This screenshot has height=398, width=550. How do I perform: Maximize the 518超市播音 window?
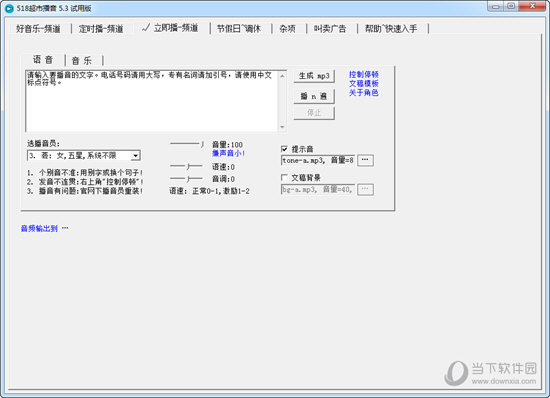tap(511, 6)
